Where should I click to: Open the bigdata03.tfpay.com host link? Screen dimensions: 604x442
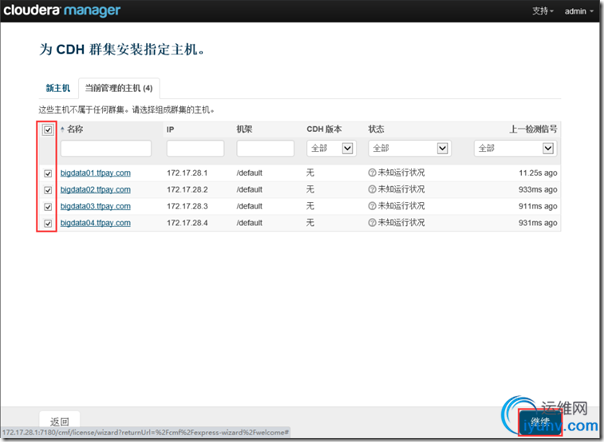point(96,206)
